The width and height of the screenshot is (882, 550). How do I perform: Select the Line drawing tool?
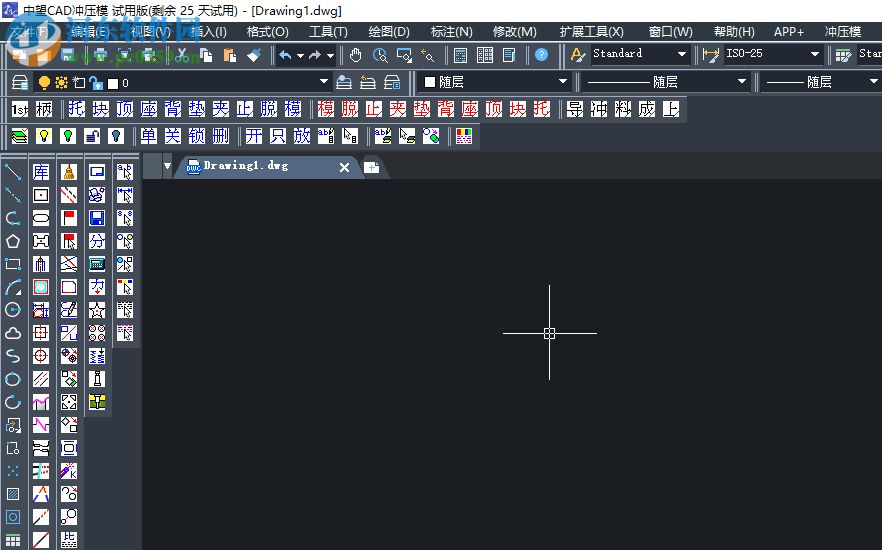coord(12,172)
